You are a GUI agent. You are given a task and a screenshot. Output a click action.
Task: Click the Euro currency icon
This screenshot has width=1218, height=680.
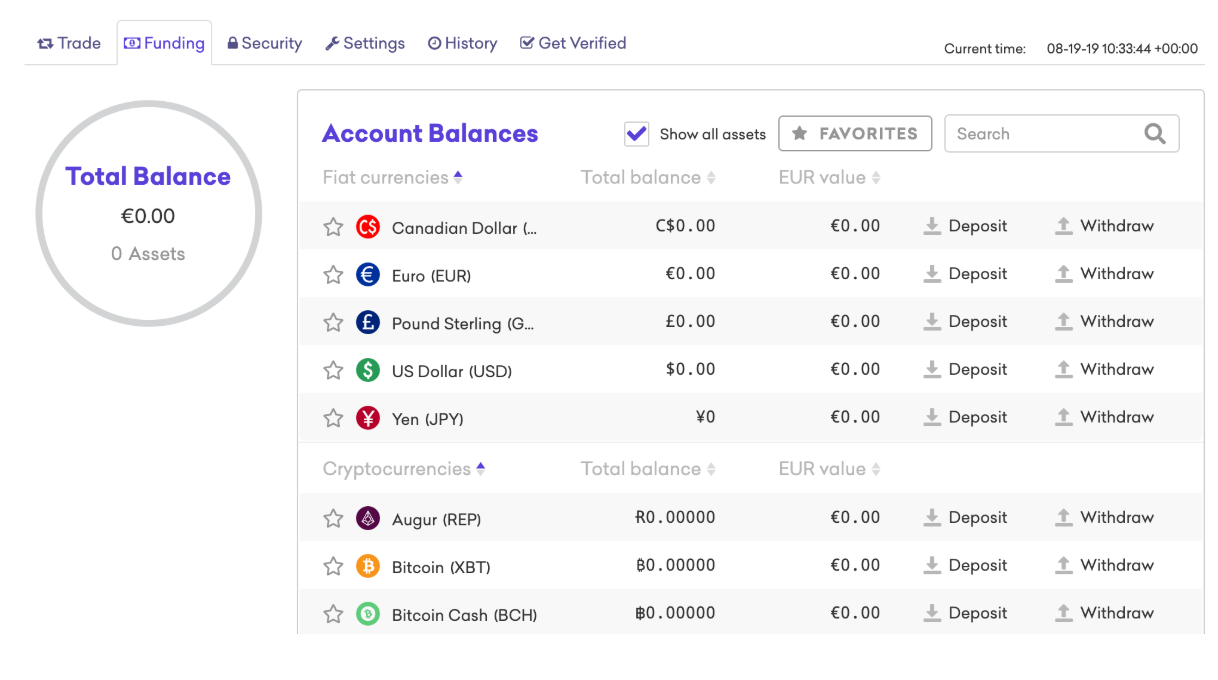click(x=368, y=274)
